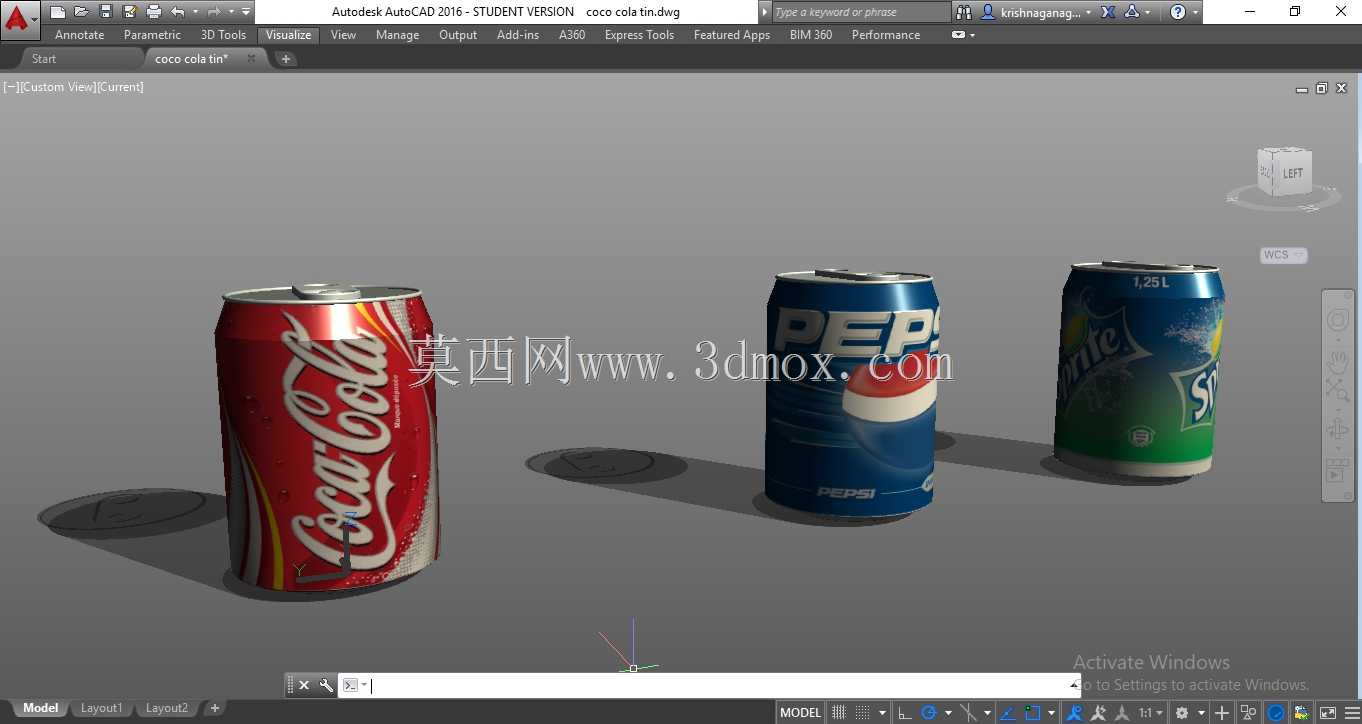The height and width of the screenshot is (724, 1362).
Task: Redo the previously undone action
Action: click(213, 12)
